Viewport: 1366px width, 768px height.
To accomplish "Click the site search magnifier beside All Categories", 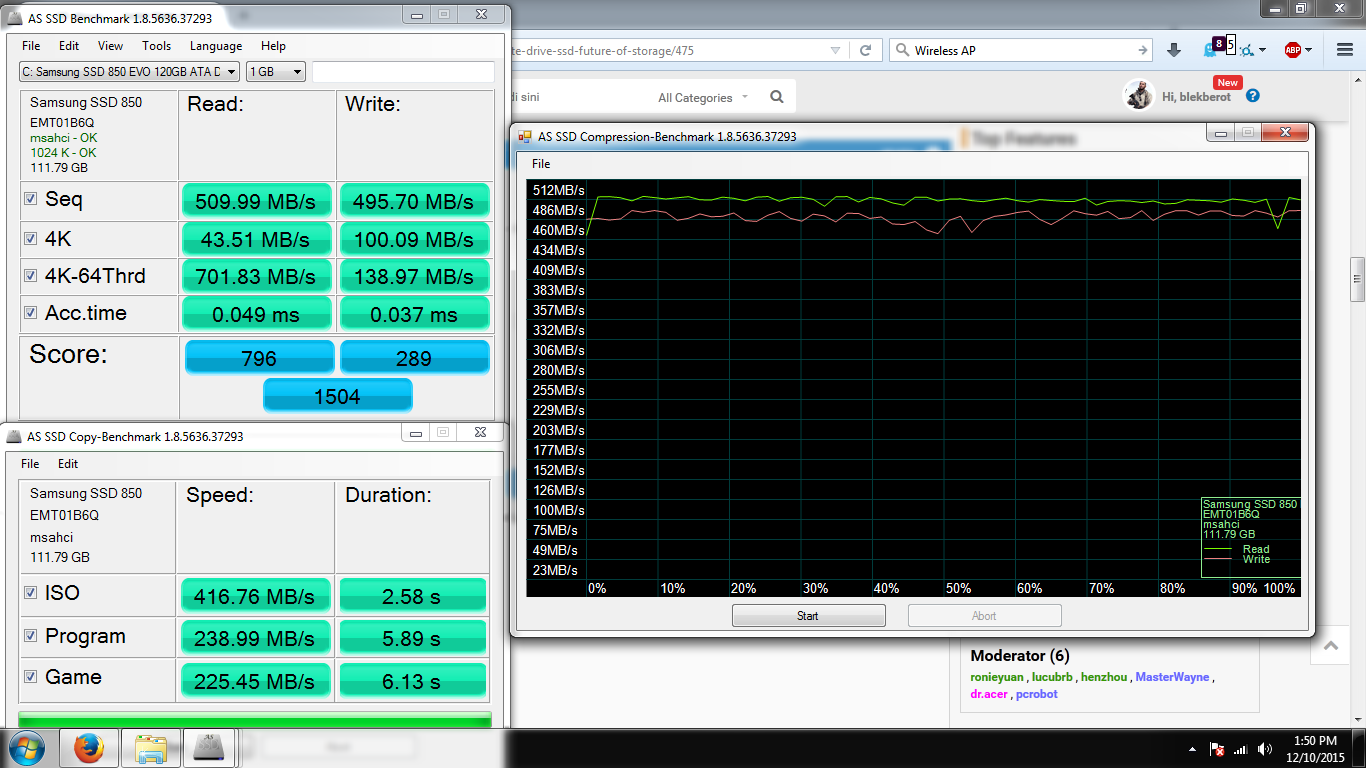I will click(777, 97).
